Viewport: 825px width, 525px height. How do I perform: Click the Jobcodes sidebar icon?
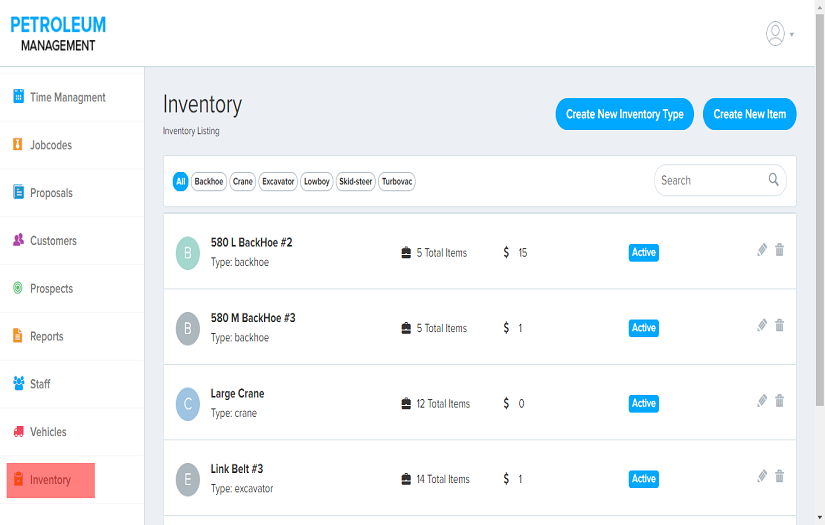coord(18,144)
